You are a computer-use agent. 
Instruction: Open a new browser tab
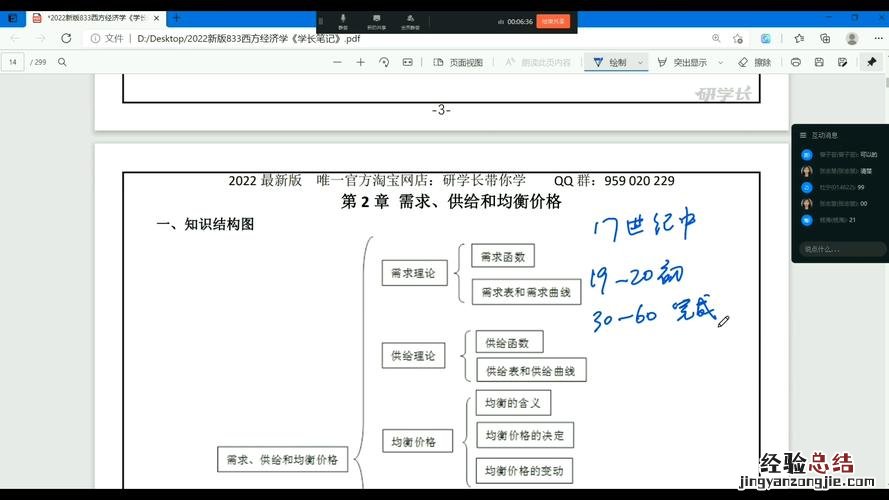pos(177,17)
